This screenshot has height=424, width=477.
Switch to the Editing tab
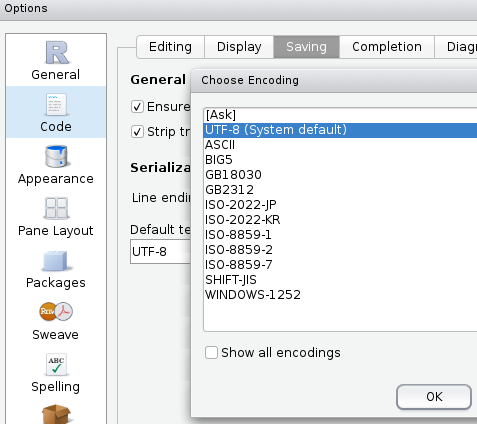pyautogui.click(x=170, y=47)
